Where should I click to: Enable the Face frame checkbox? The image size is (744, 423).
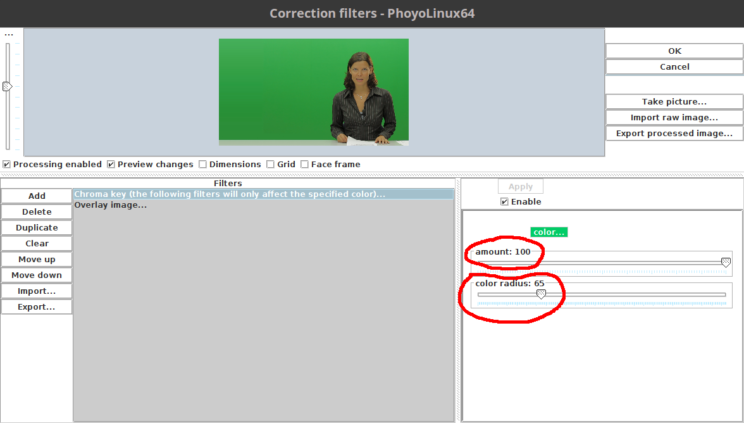(x=305, y=164)
